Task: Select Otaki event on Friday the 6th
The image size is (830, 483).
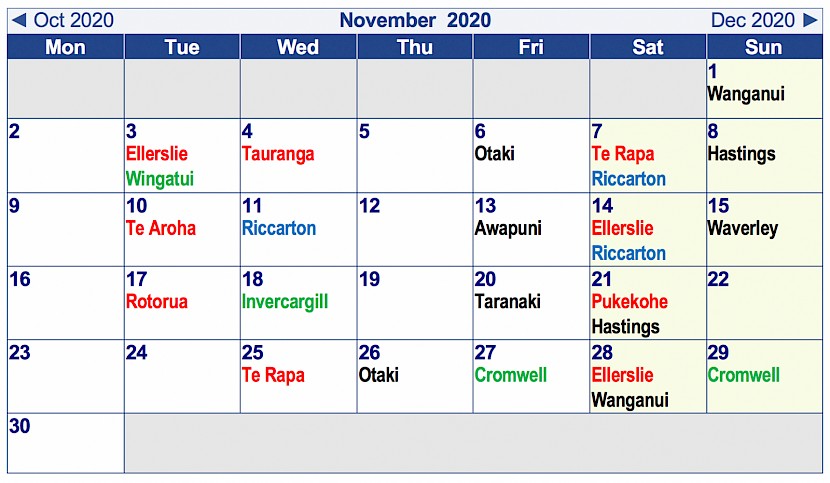Action: (494, 154)
